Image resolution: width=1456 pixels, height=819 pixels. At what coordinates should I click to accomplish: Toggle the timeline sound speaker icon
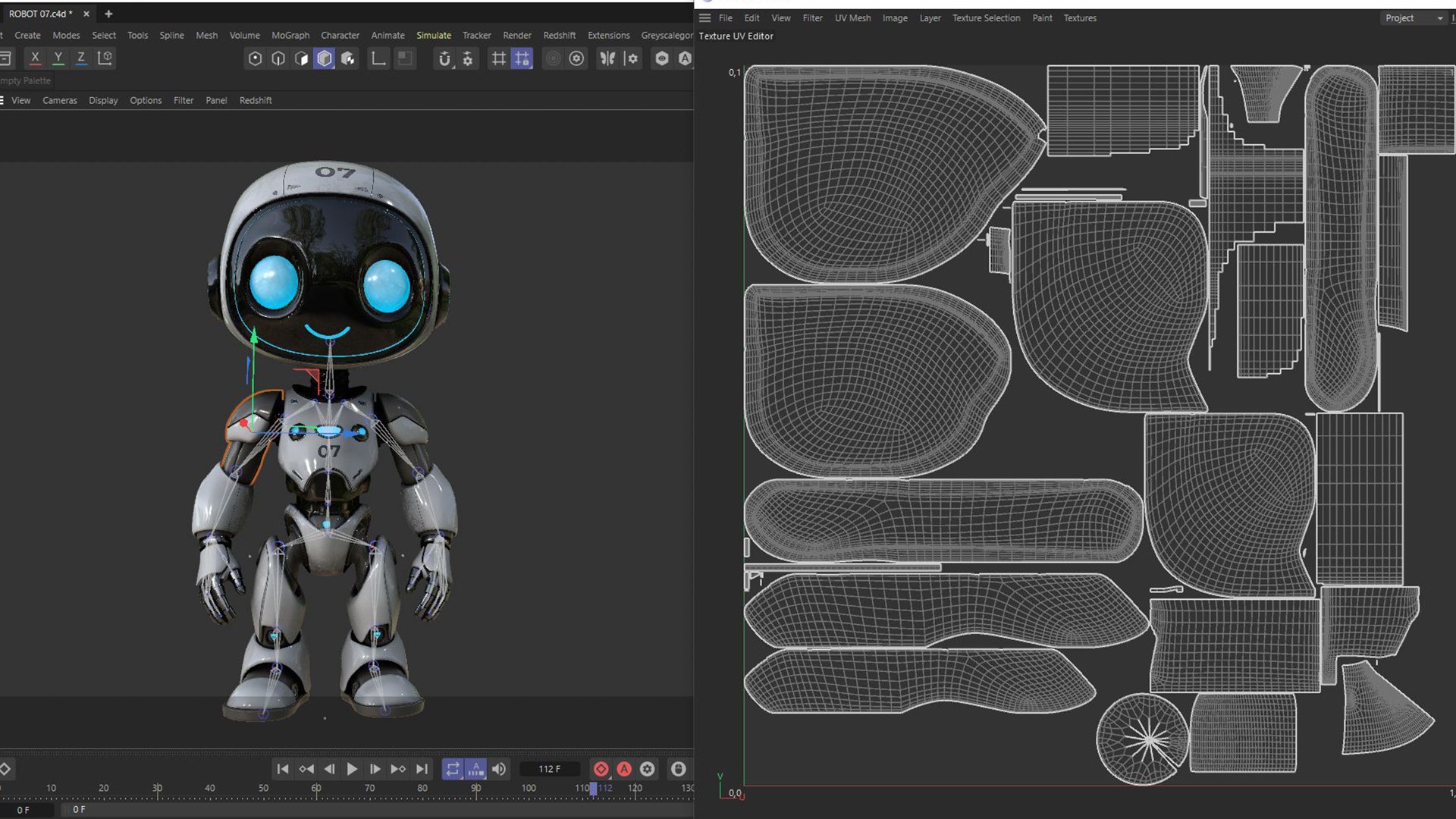[499, 769]
